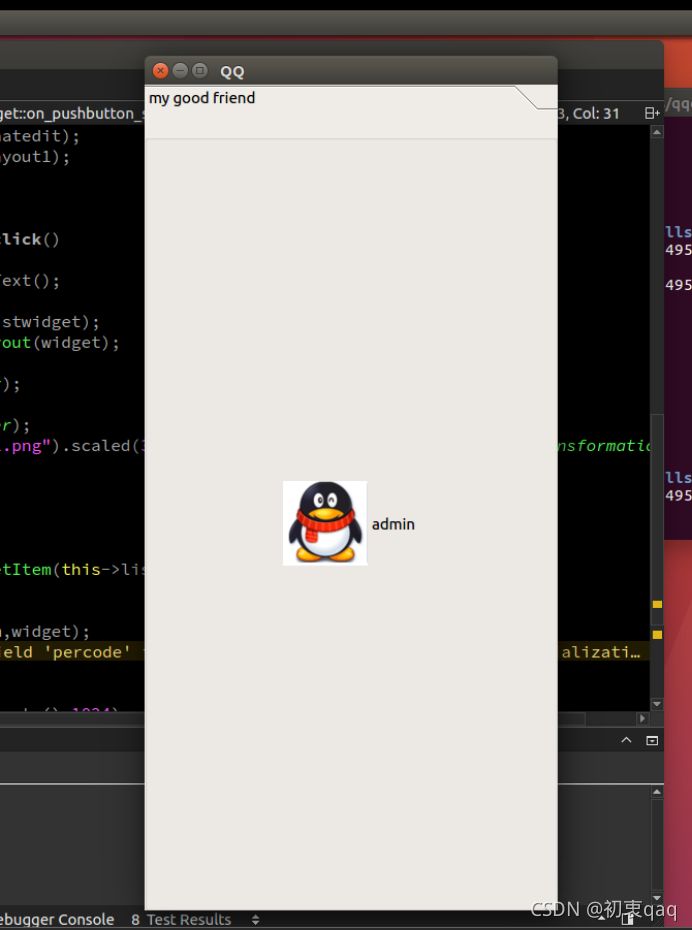
Task: Maximize the output pane icon
Action: pyautogui.click(x=652, y=740)
